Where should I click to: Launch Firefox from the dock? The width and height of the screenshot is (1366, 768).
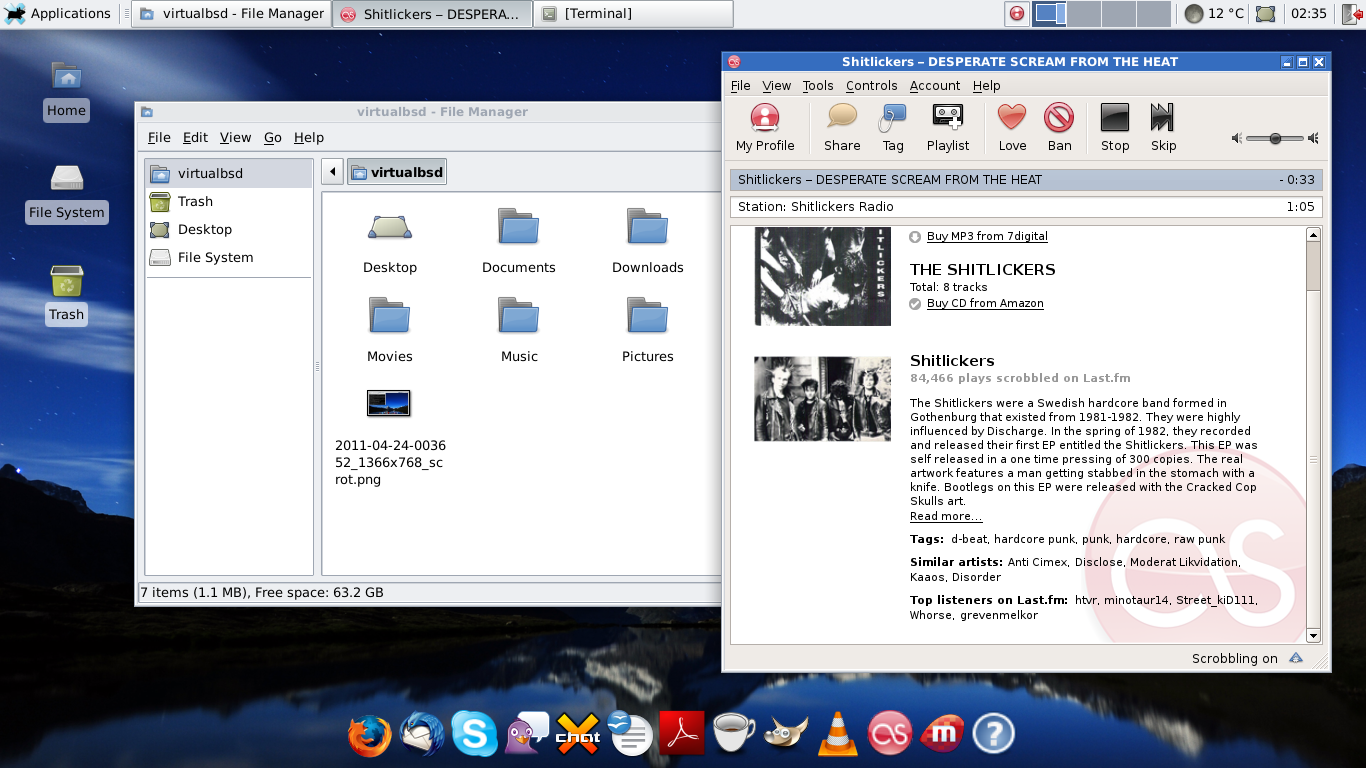coord(371,735)
